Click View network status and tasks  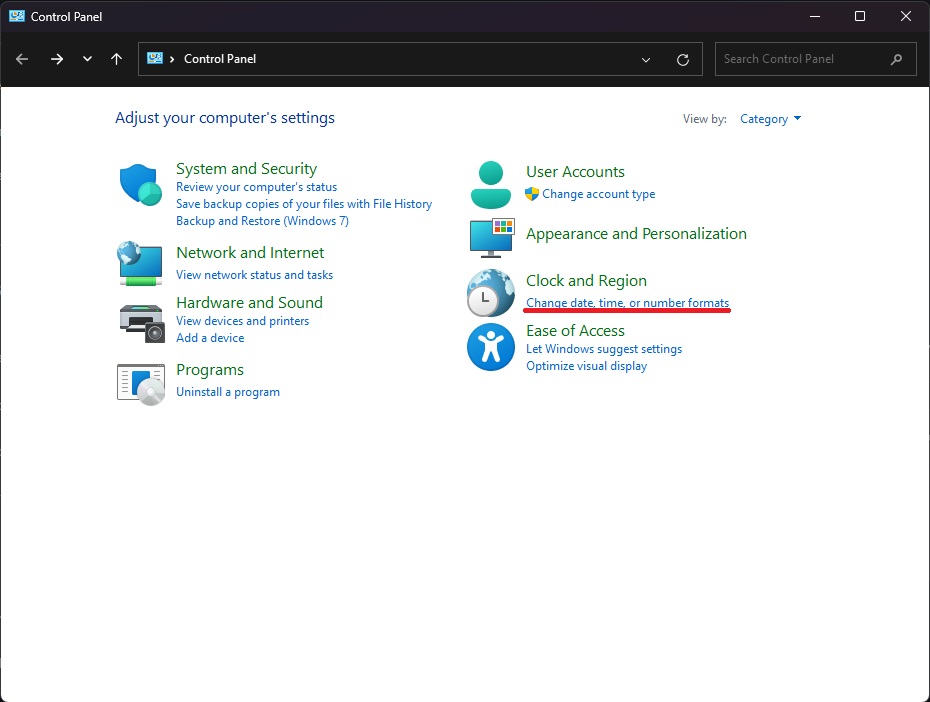[254, 275]
